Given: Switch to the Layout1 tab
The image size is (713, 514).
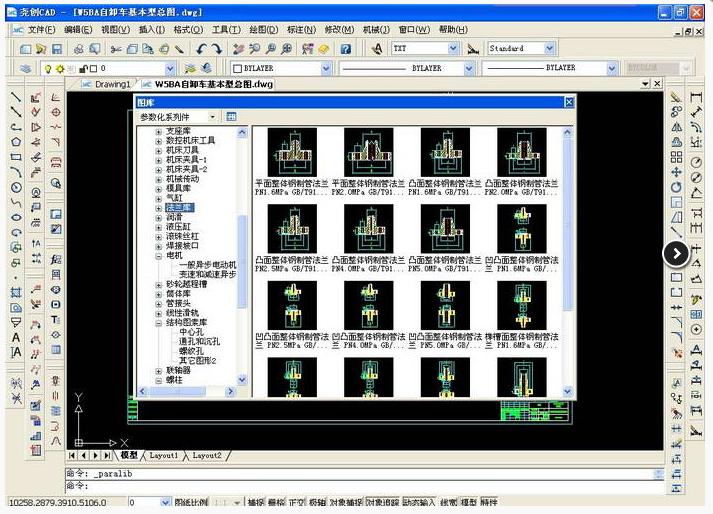Looking at the screenshot, I should [x=164, y=455].
